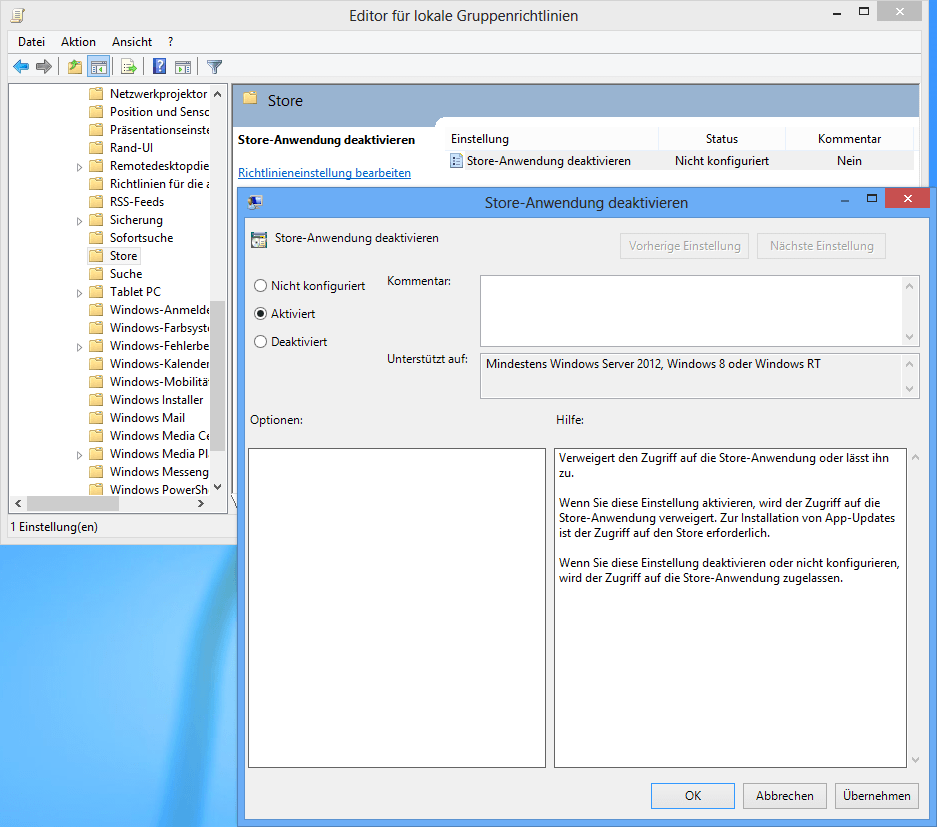Click the tree pane horizontal scrollbar thumb
Viewport: 937px width, 827px height.
point(73,504)
